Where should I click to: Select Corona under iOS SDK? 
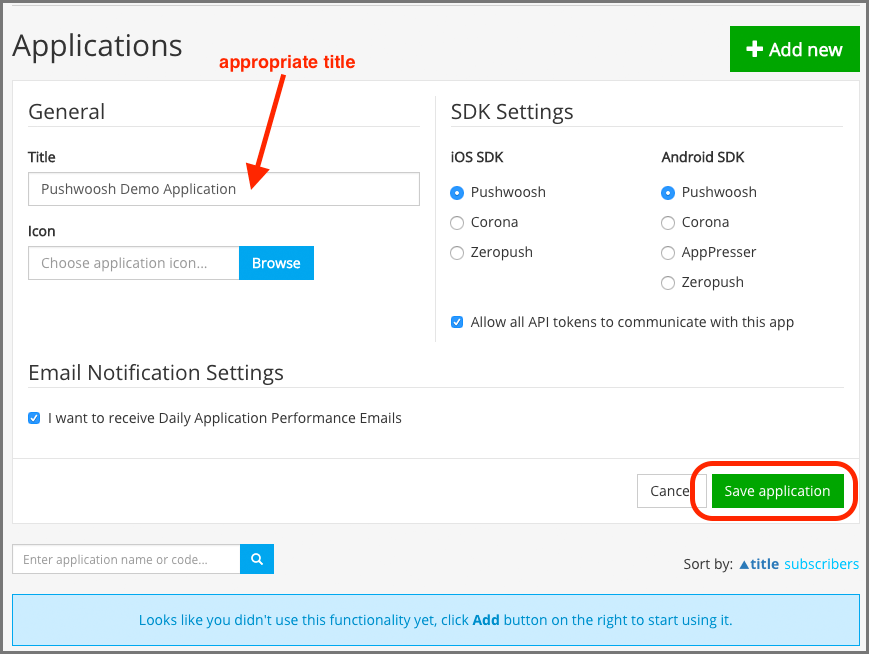click(x=457, y=223)
